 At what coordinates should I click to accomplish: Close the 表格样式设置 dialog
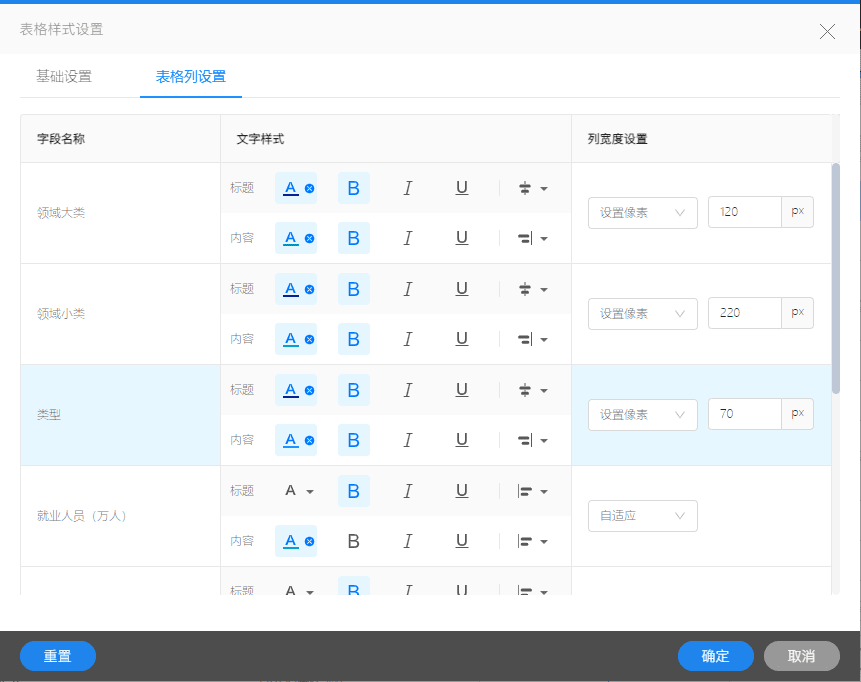[x=828, y=31]
